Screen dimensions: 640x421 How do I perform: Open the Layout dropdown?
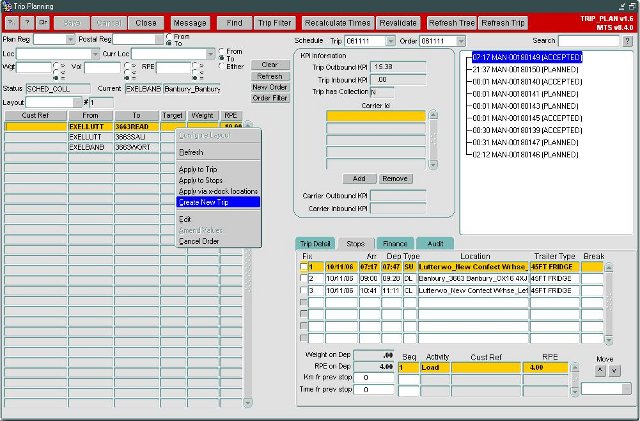[78, 102]
